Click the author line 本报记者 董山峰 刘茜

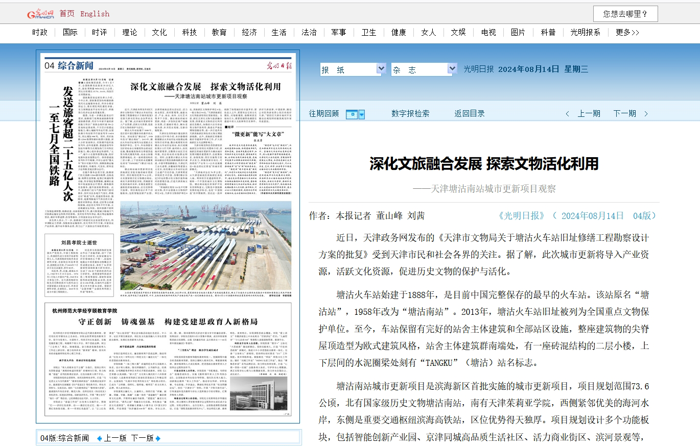(367, 216)
